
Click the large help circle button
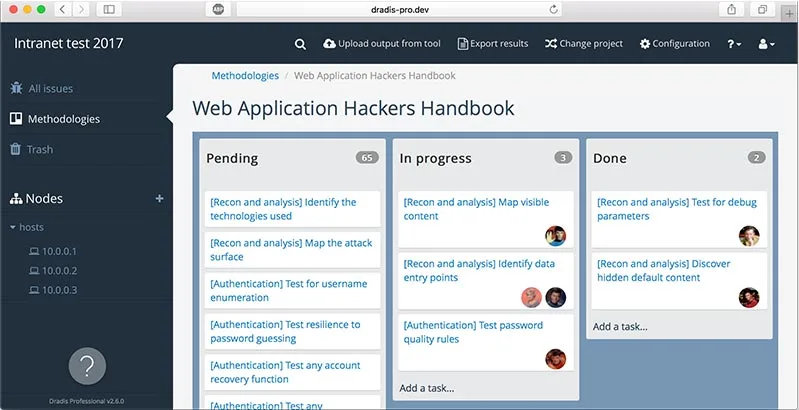pos(87,366)
